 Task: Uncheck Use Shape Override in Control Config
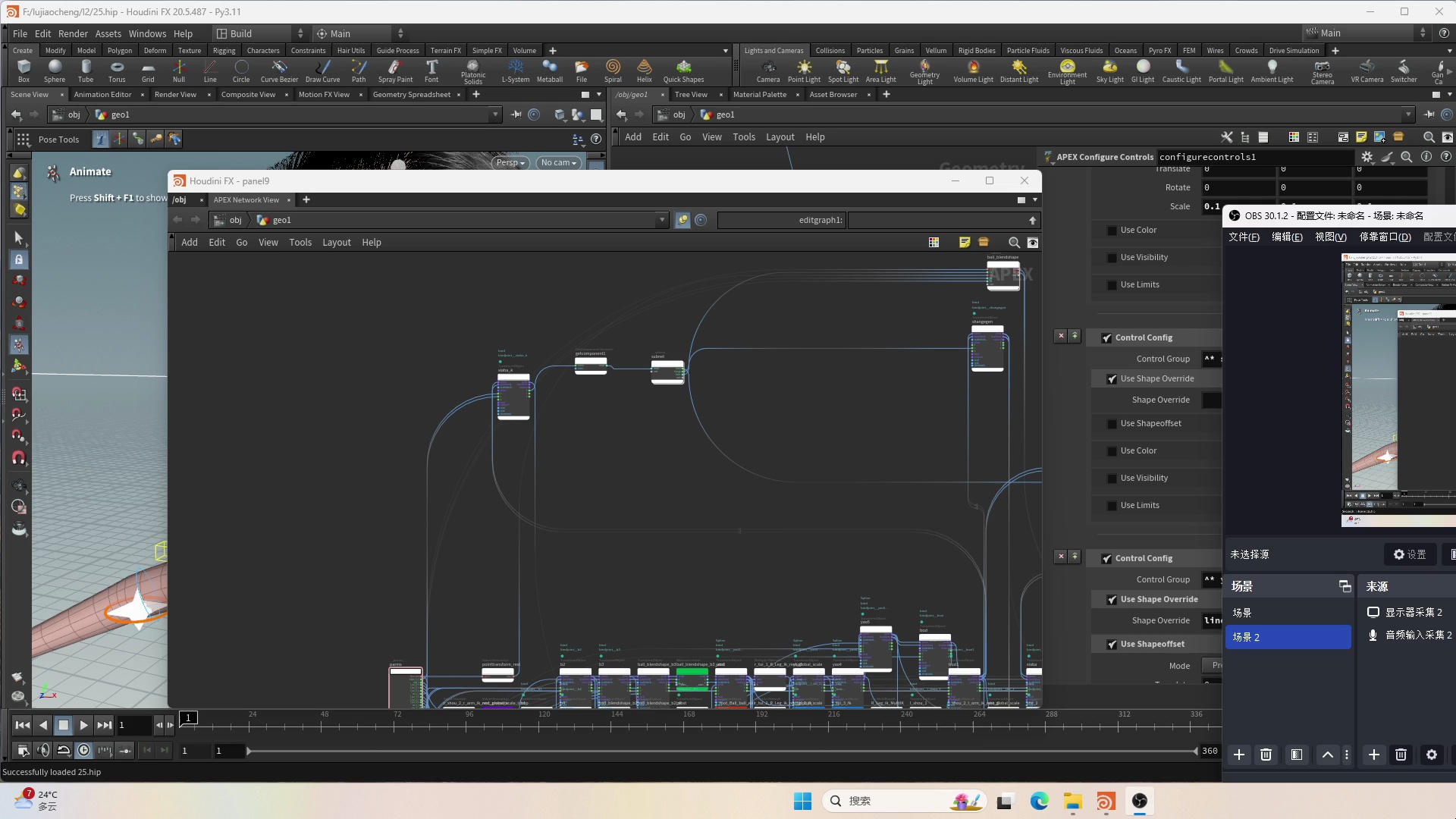tap(1112, 378)
